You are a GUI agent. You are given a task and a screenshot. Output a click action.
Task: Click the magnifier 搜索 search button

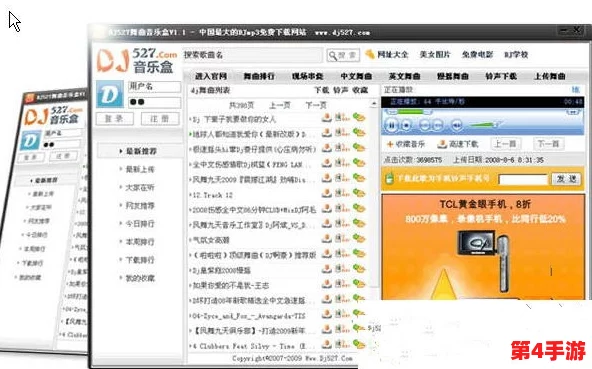click(343, 56)
